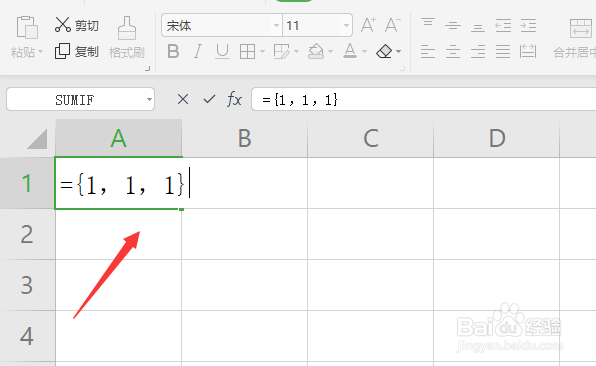Click the align left icon

[x=428, y=51]
